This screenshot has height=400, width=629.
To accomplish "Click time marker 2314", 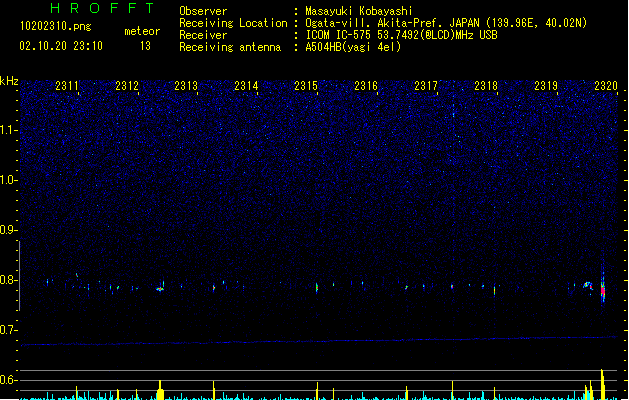I will [x=246, y=86].
